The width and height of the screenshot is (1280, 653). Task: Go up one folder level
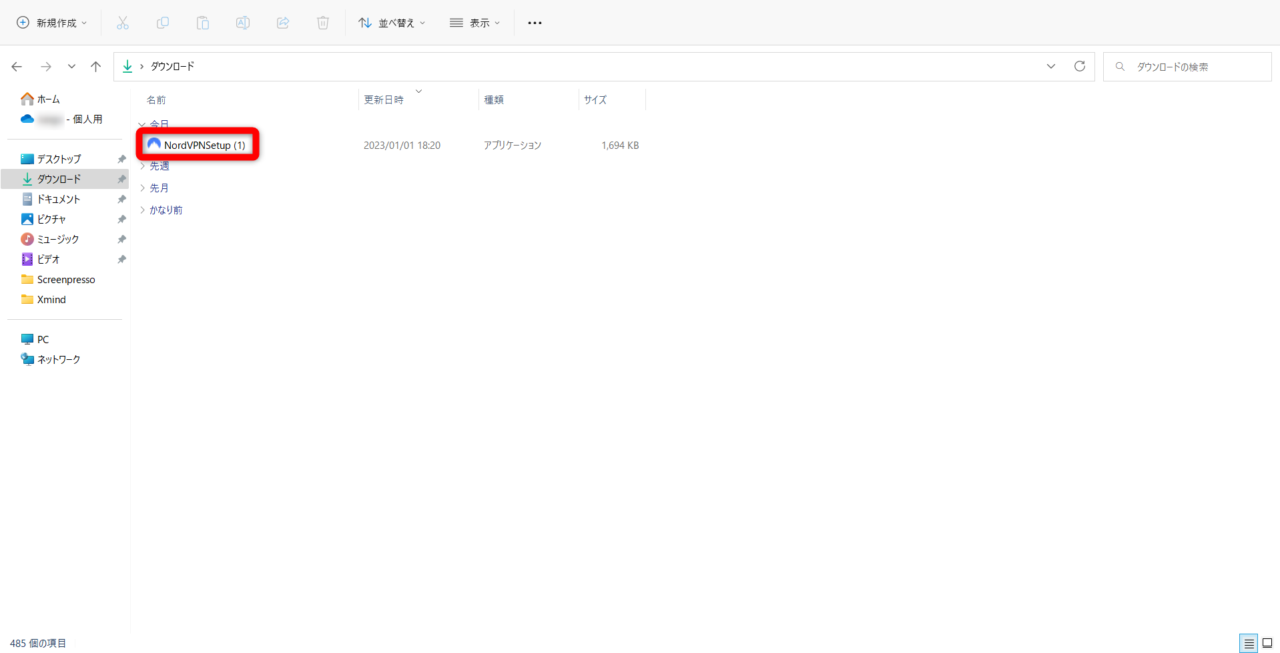[96, 66]
